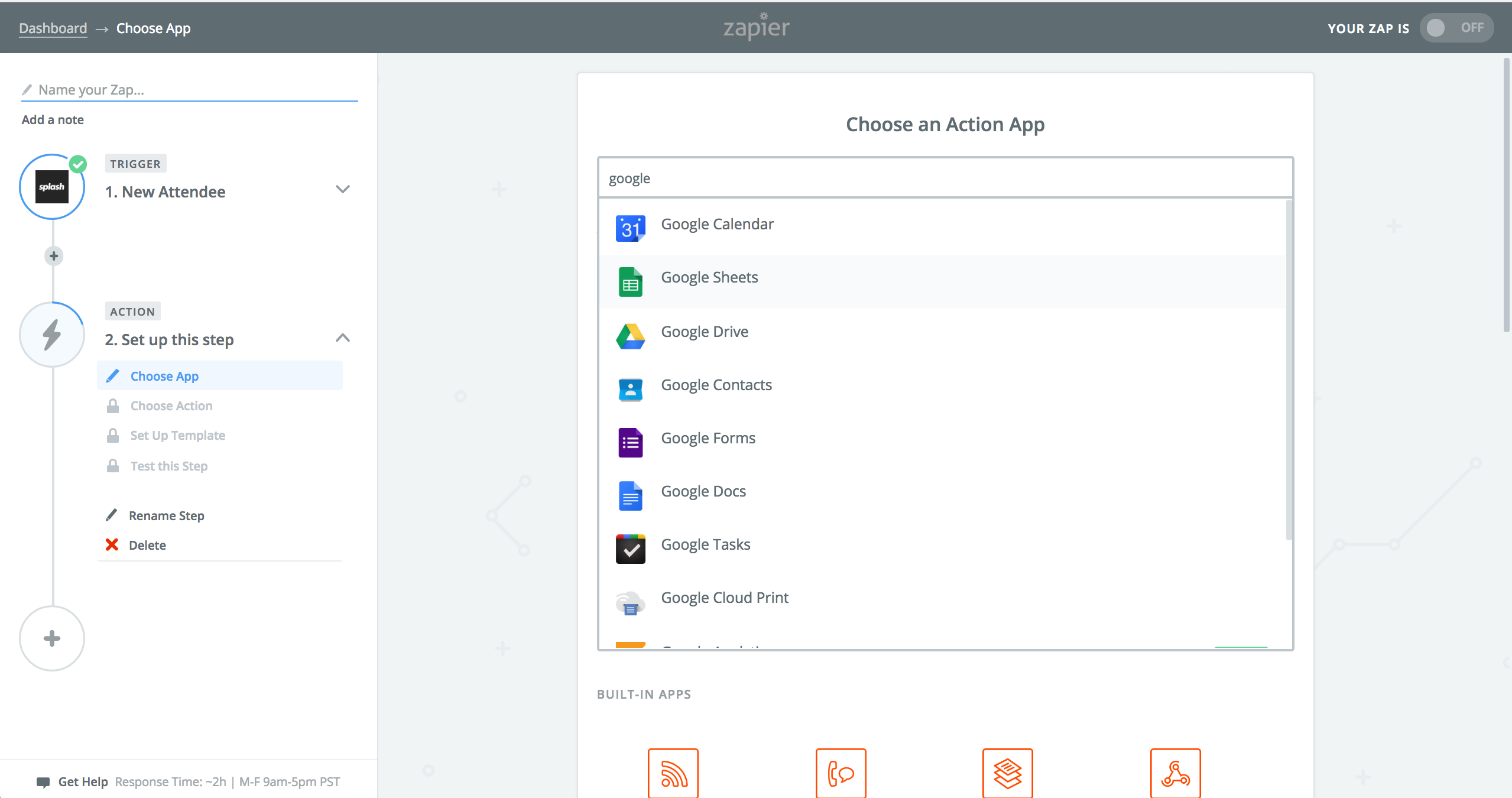Select the Google Contacts icon
Viewport: 1512px width, 798px height.
[x=630, y=390]
